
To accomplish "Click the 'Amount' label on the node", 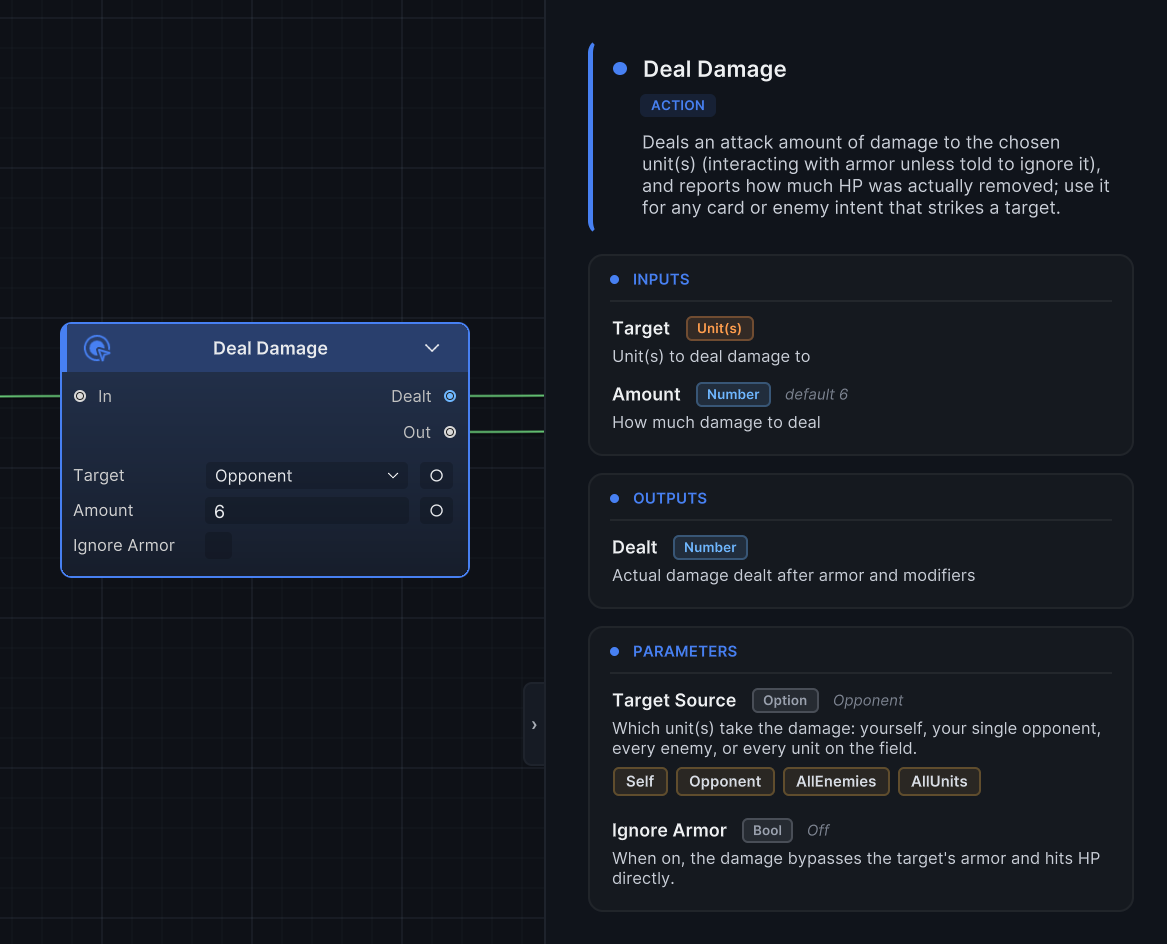I will 103,511.
